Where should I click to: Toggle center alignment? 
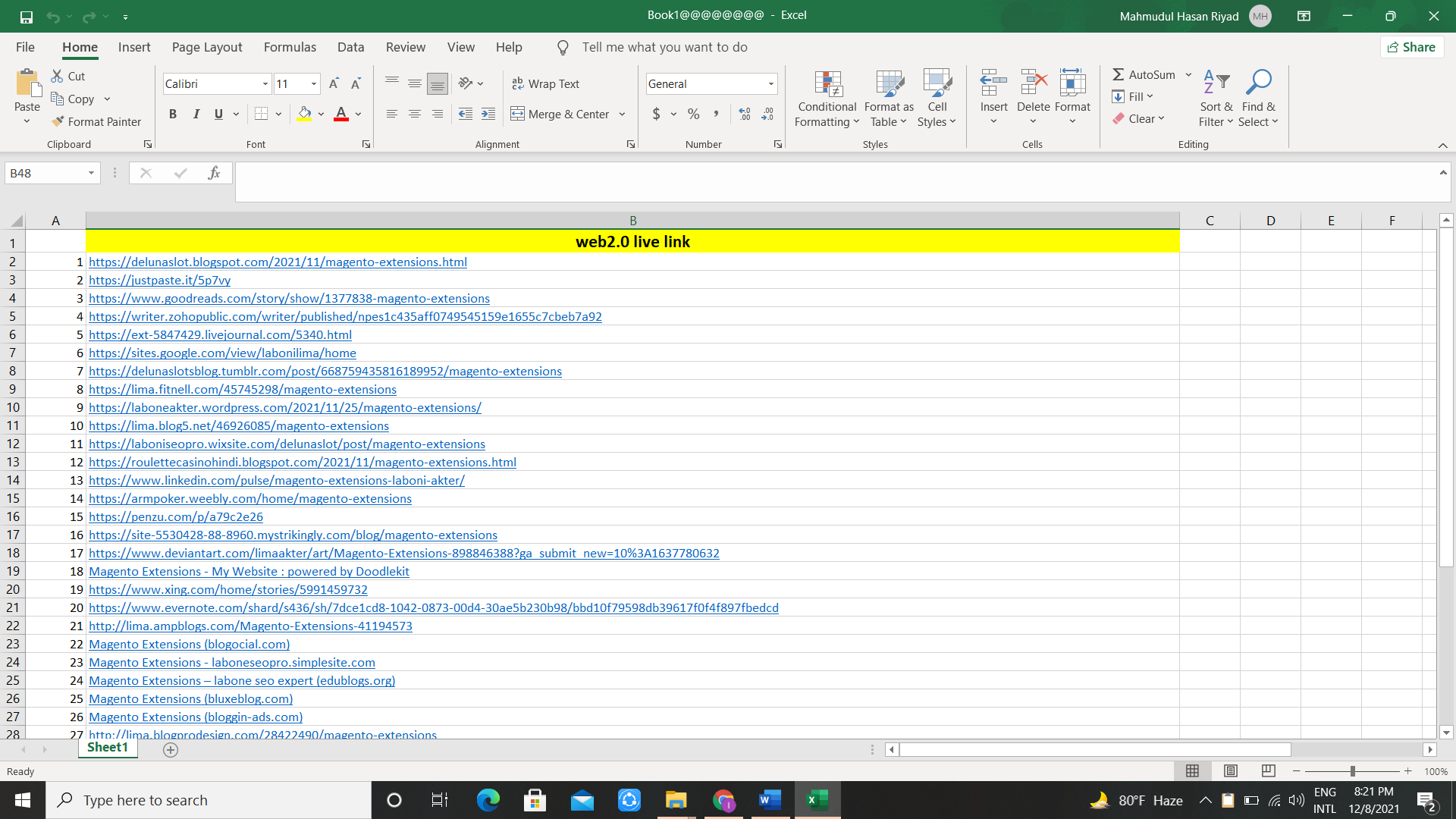tap(414, 114)
